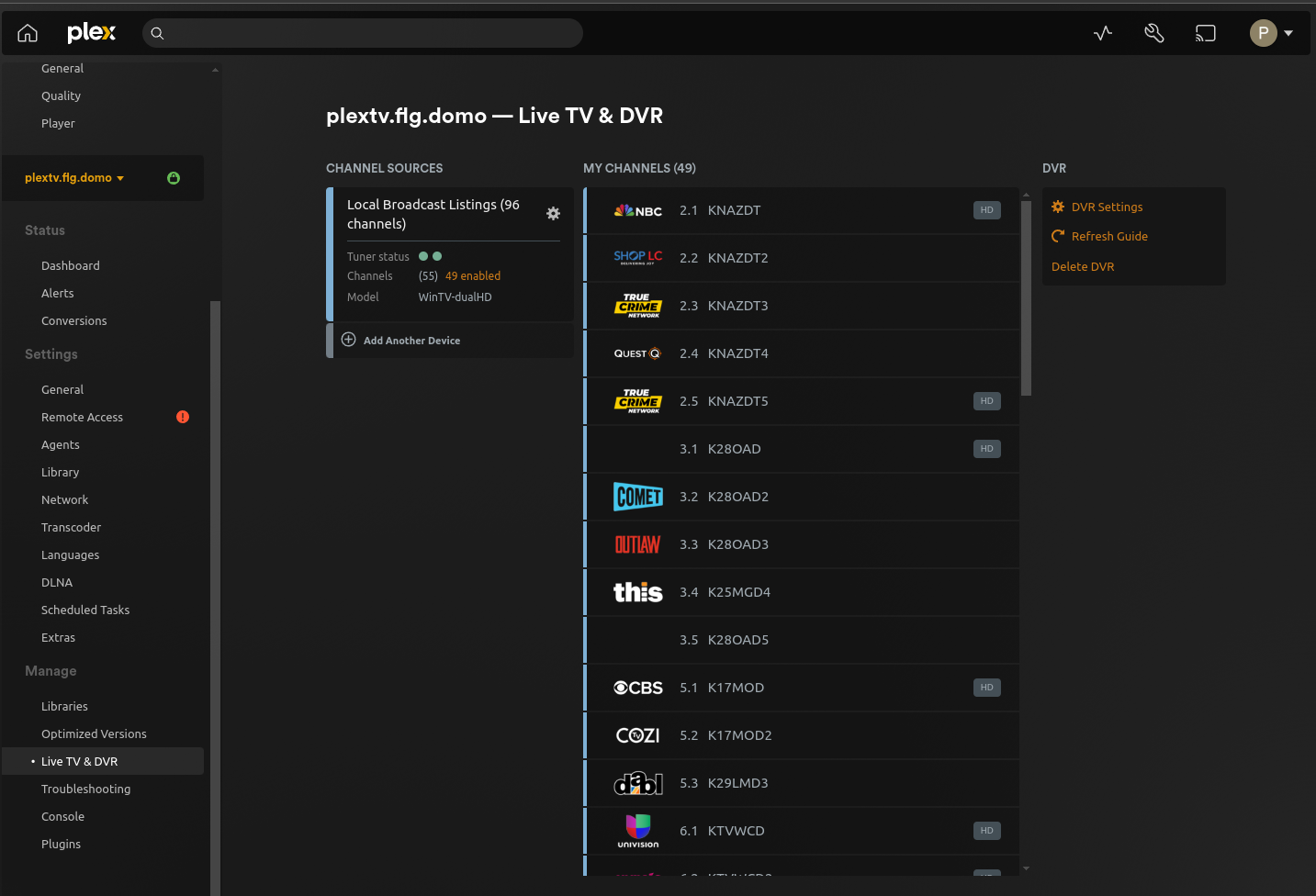Select Troubleshooting under Manage
The width and height of the screenshot is (1316, 896).
(85, 789)
